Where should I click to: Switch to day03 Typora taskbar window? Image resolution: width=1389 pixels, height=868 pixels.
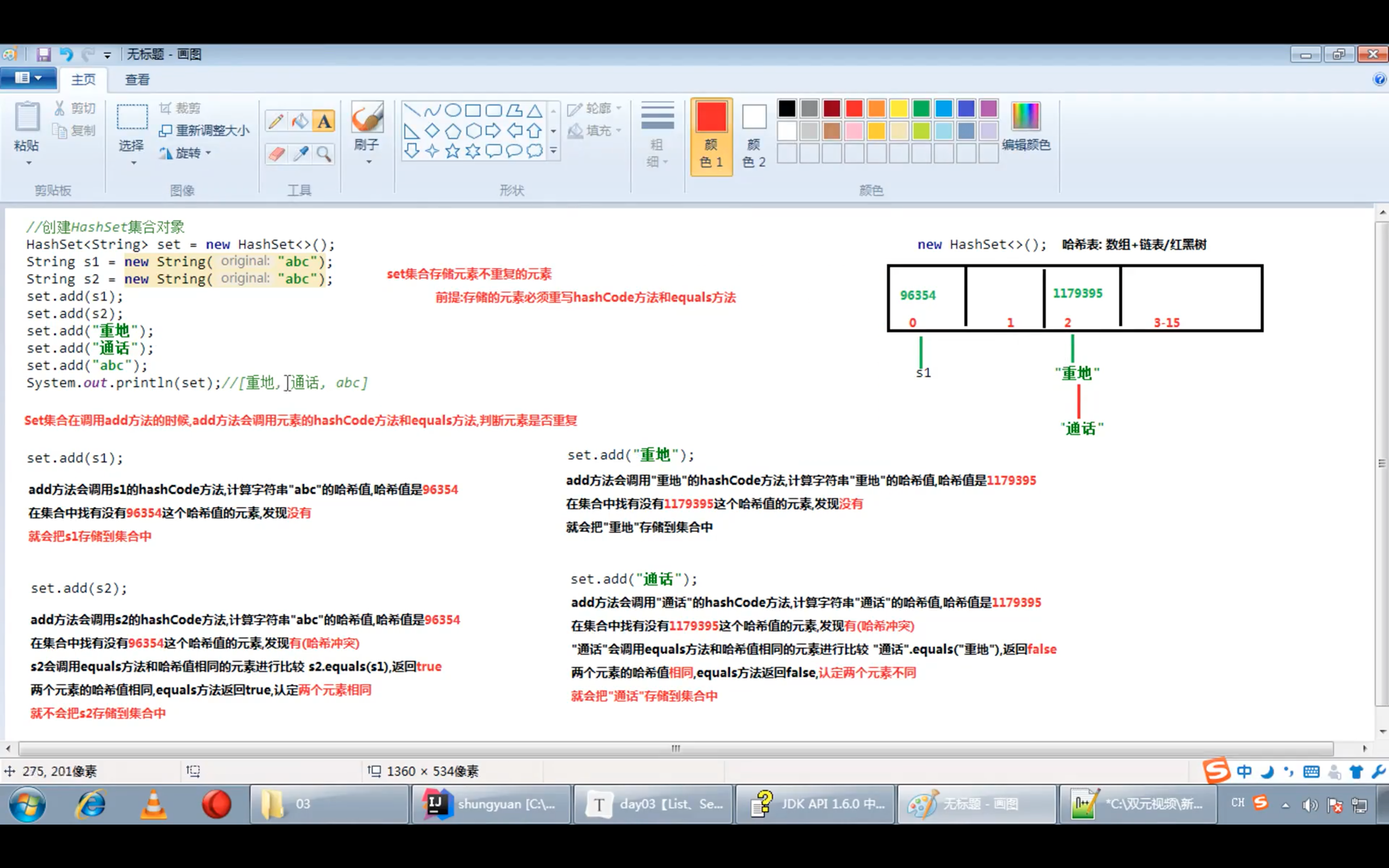[653, 804]
